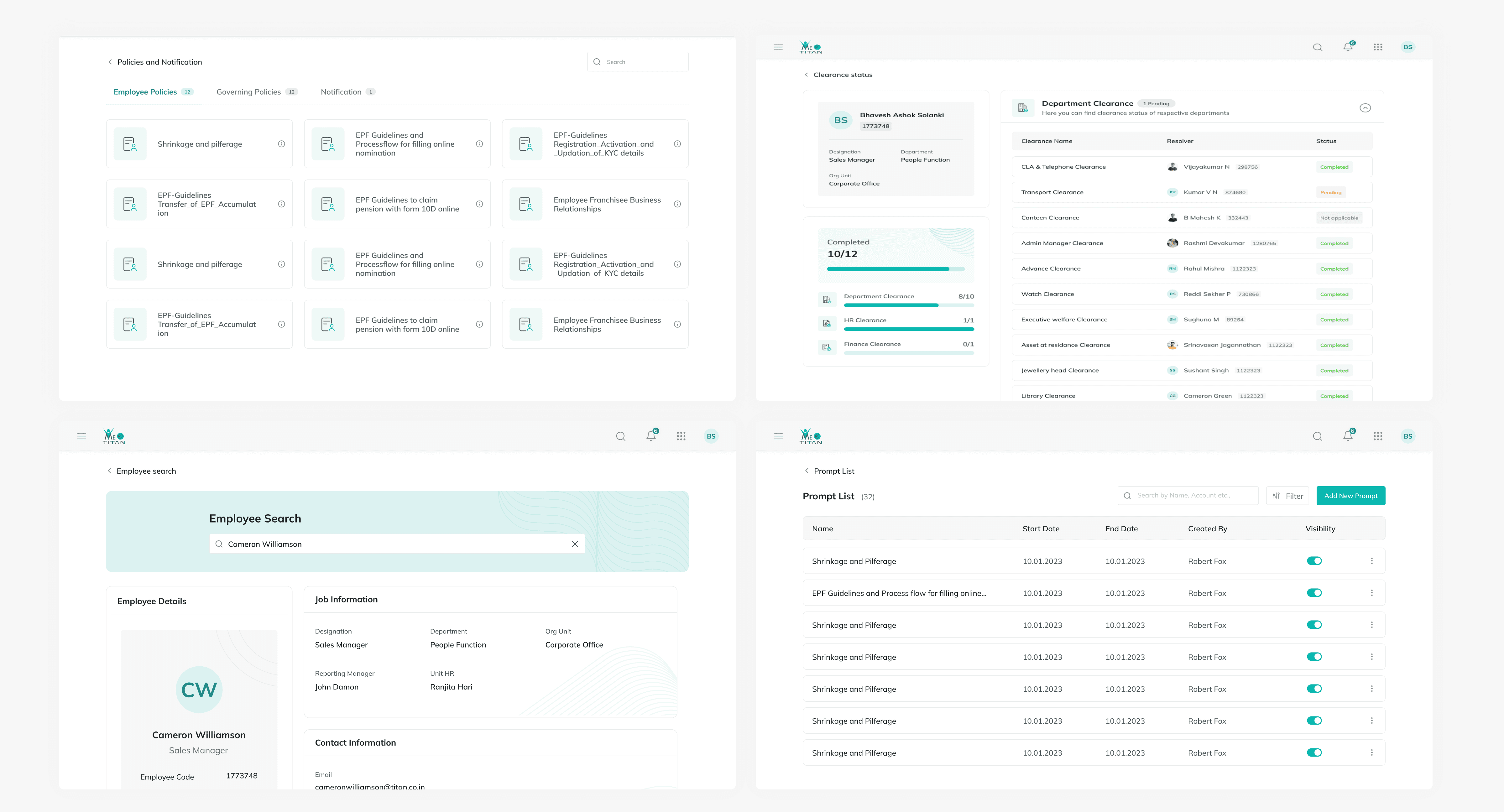Open kebab menu for EPF Guidelines prompt row
The height and width of the screenshot is (812, 1504).
click(x=1371, y=593)
